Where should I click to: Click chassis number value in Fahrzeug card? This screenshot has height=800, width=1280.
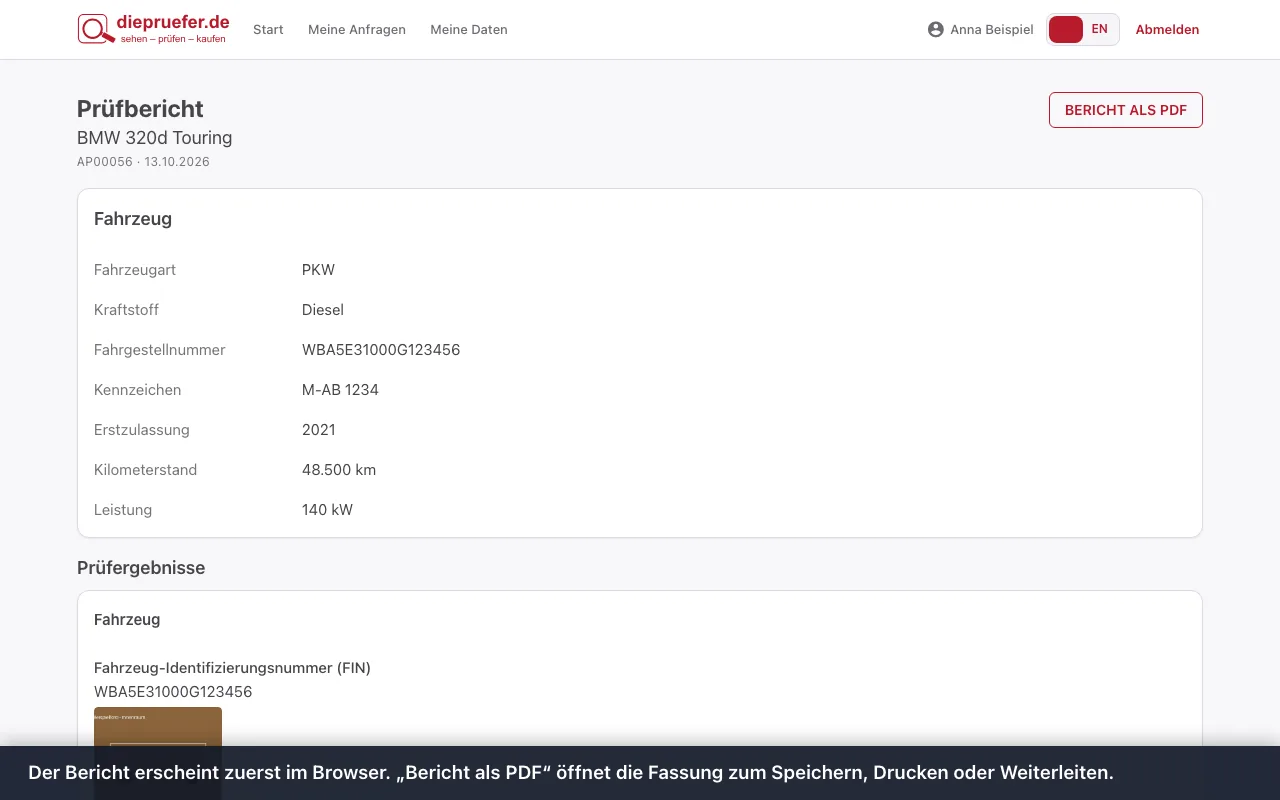click(x=381, y=350)
